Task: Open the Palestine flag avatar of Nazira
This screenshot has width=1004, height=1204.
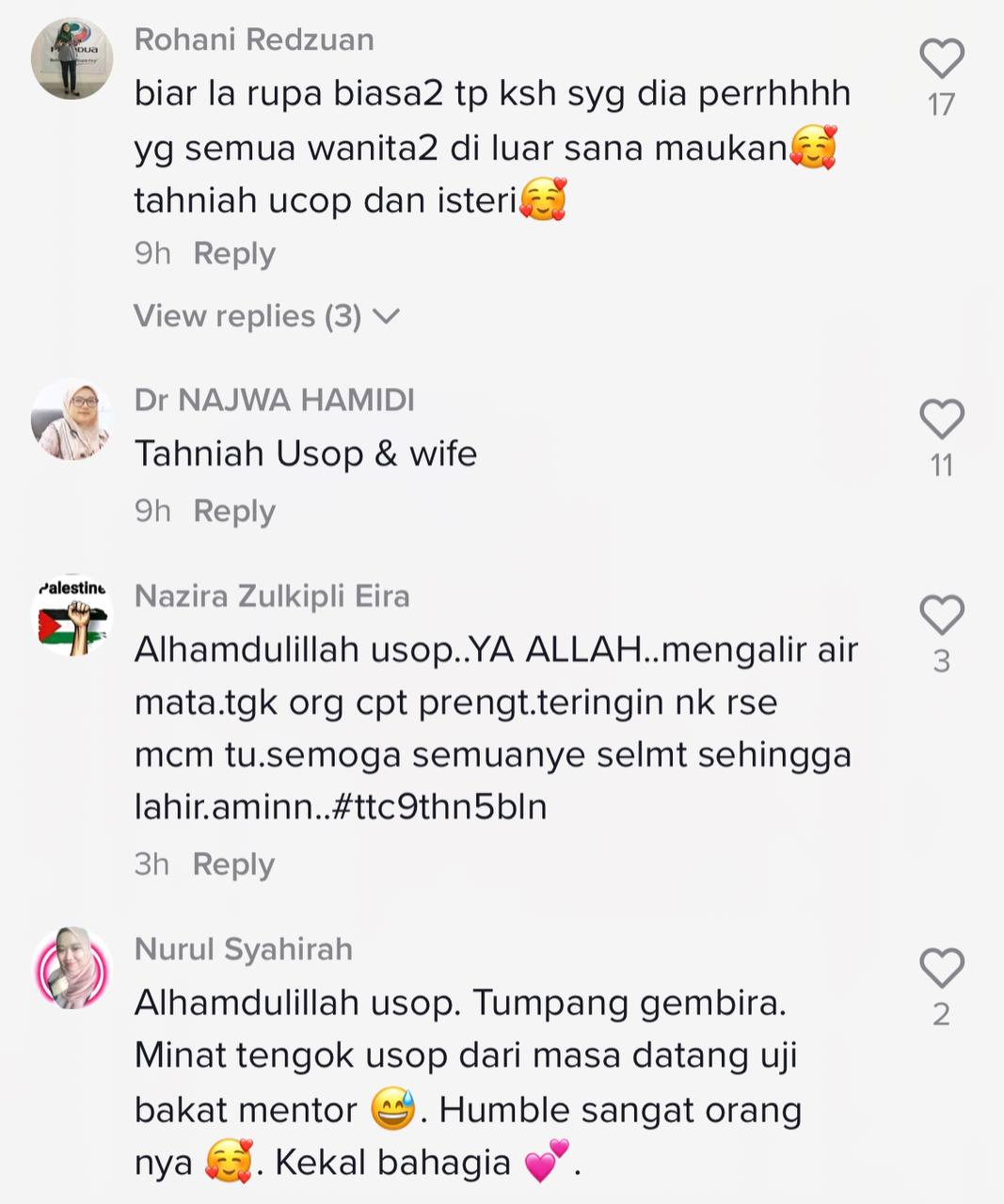Action: click(x=72, y=615)
